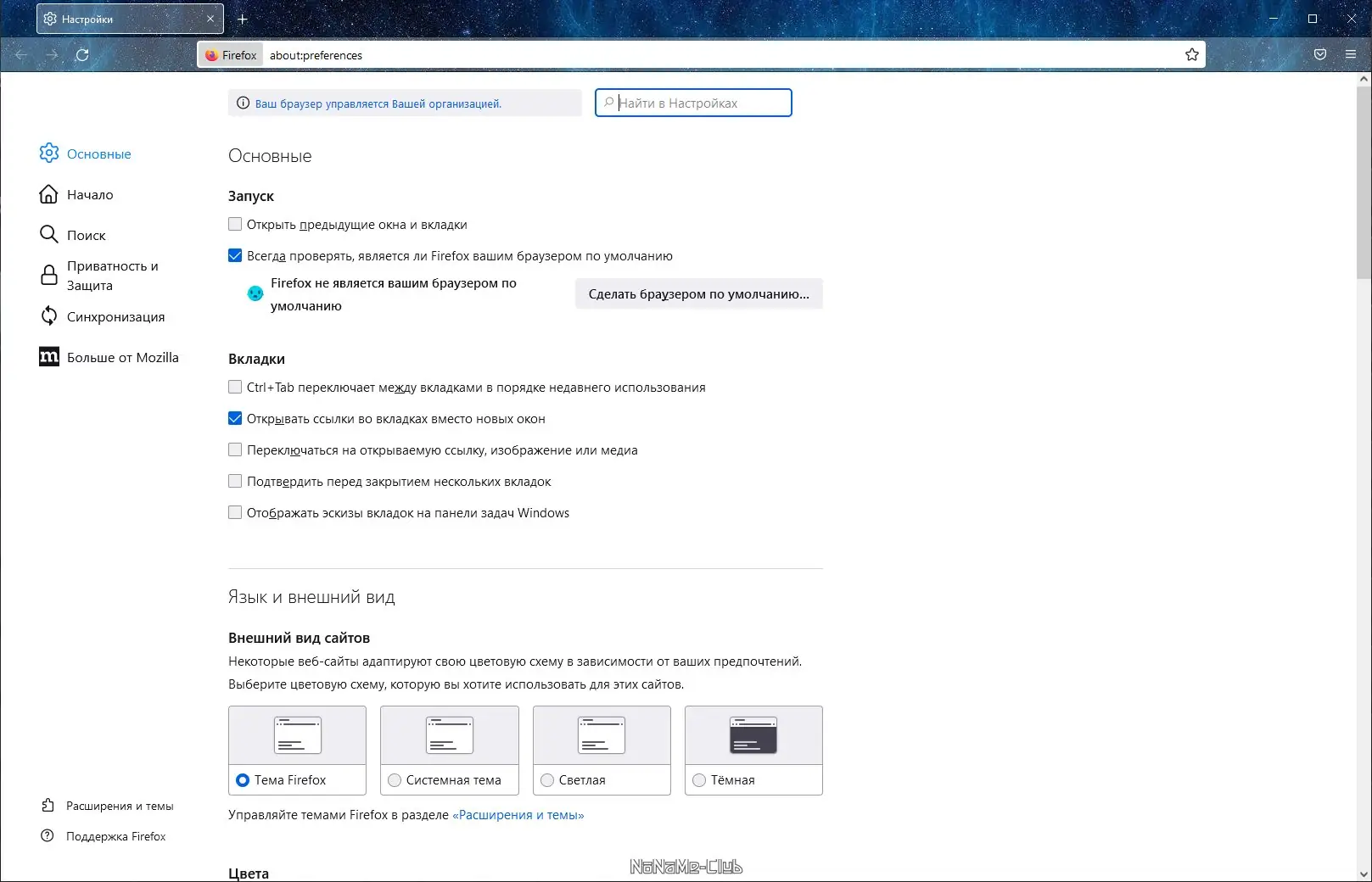Click the gear icon for Основные
Screen dimensions: 1372x882
pyautogui.click(x=49, y=153)
